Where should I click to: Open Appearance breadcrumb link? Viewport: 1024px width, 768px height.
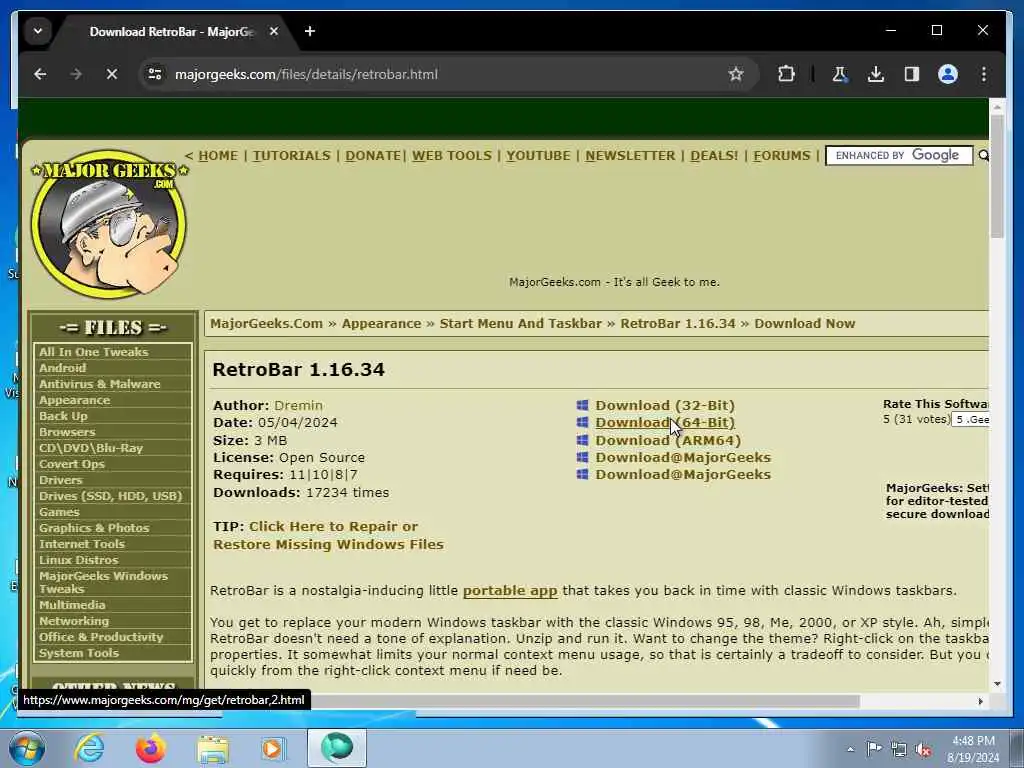tap(381, 324)
